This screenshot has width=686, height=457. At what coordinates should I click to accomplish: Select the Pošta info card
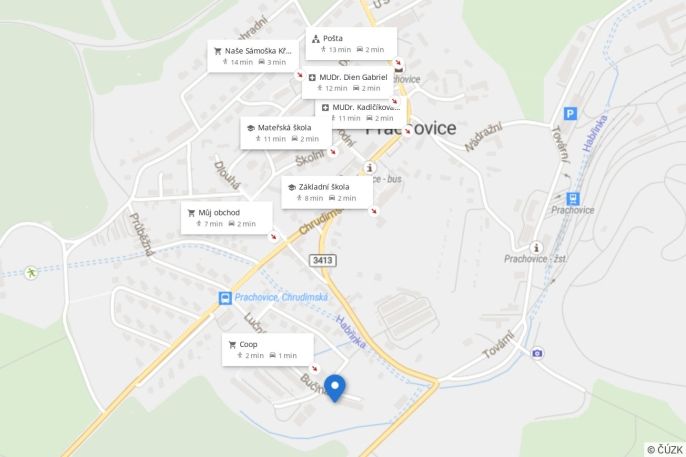pyautogui.click(x=351, y=44)
